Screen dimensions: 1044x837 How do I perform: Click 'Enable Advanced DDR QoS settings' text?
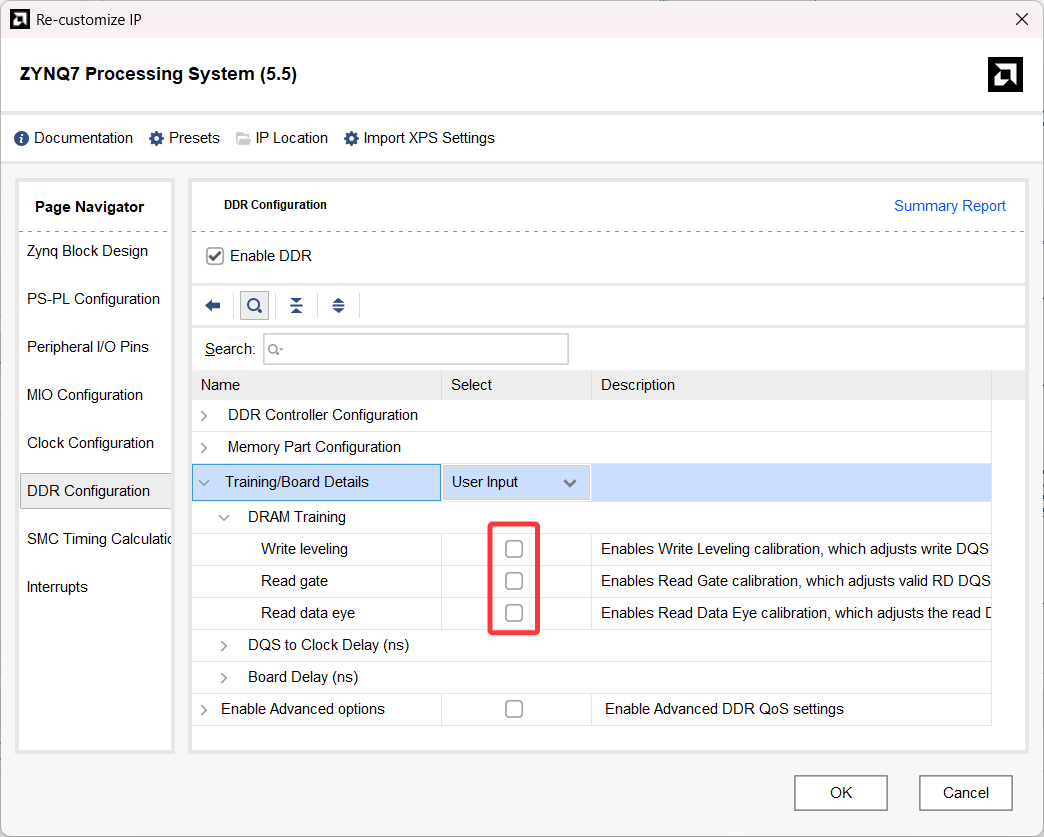[x=724, y=709]
